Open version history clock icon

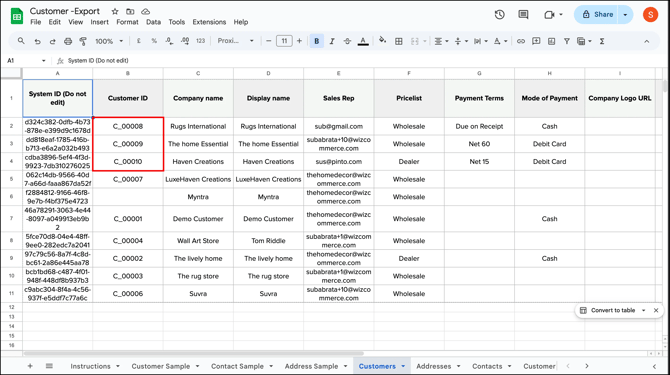[500, 15]
